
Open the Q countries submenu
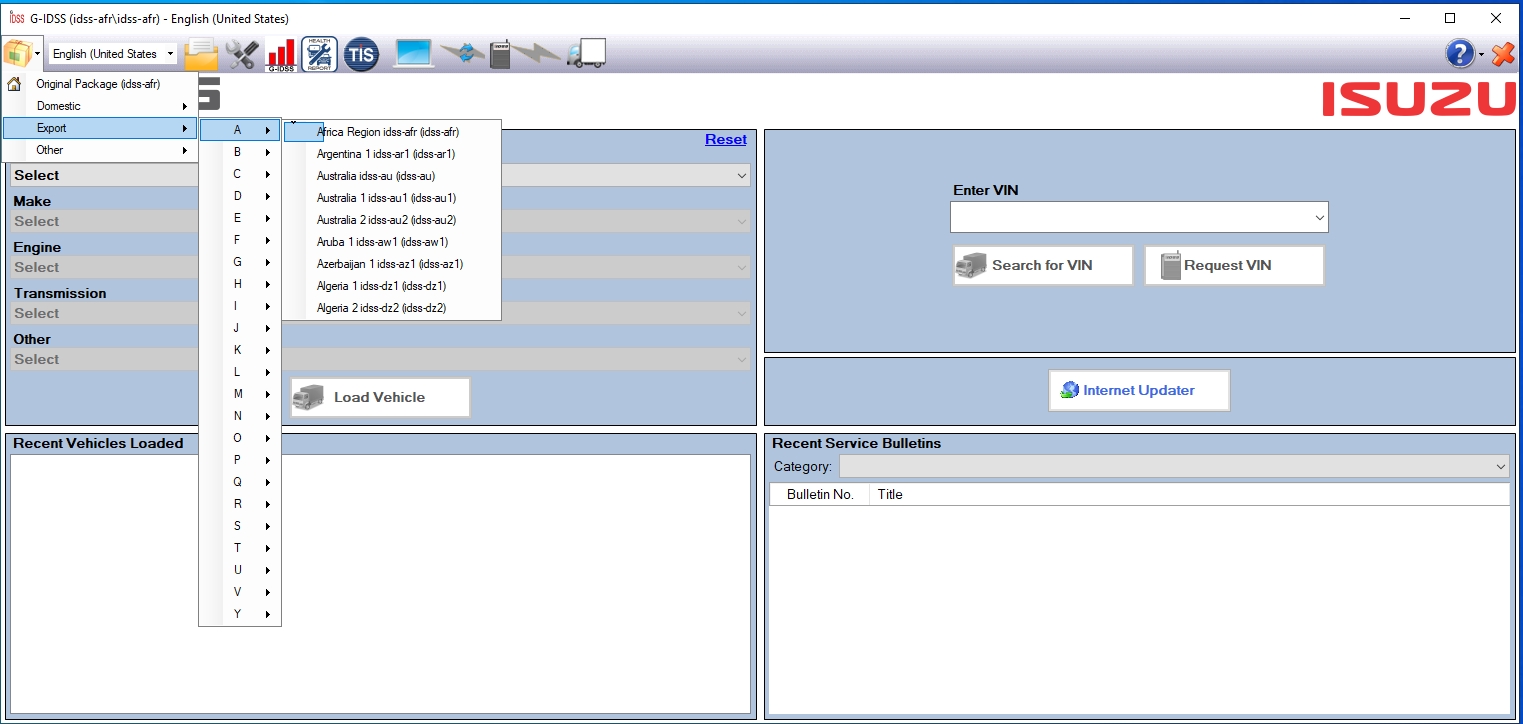240,482
